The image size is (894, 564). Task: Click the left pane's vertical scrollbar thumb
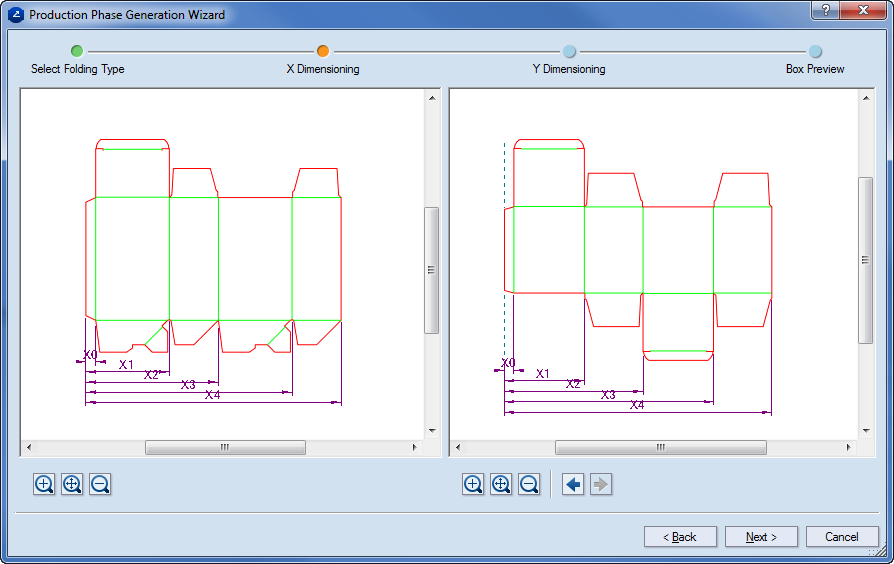[x=432, y=270]
